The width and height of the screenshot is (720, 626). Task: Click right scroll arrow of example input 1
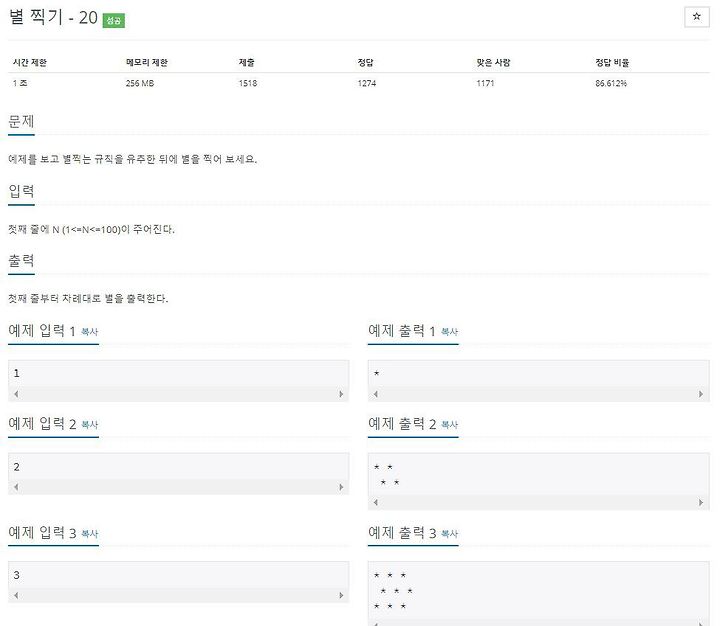click(341, 394)
